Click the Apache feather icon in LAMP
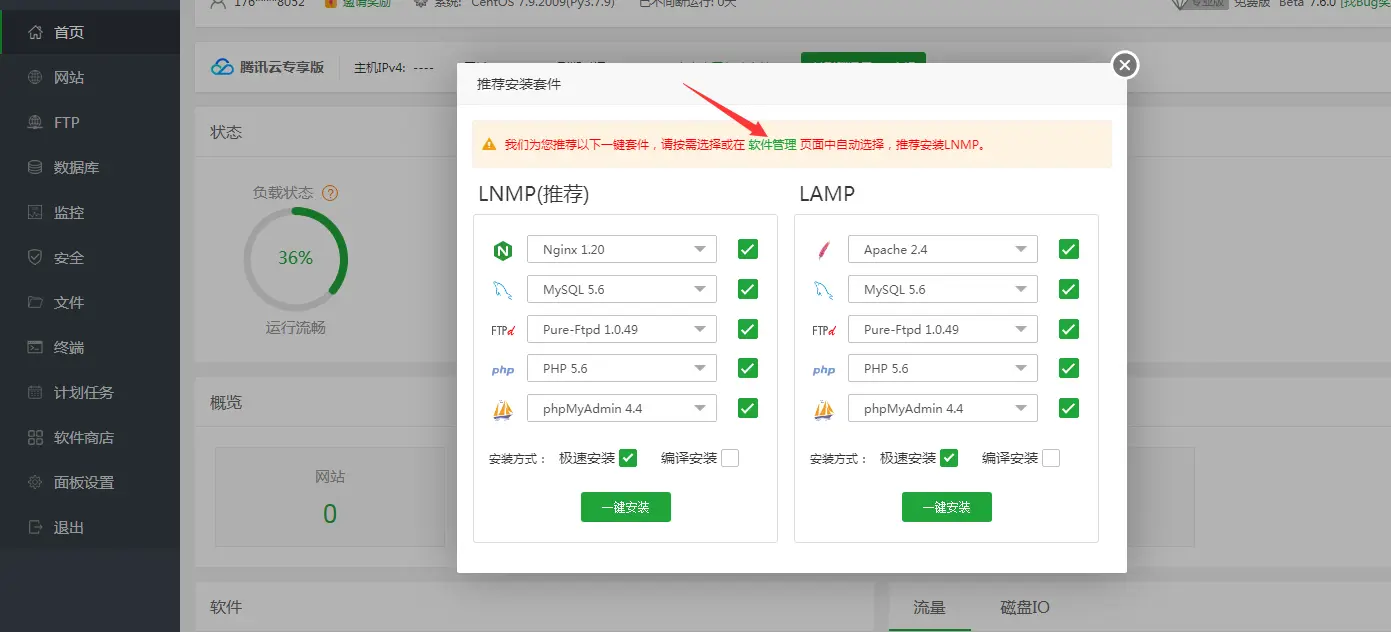1391x632 pixels. point(824,250)
